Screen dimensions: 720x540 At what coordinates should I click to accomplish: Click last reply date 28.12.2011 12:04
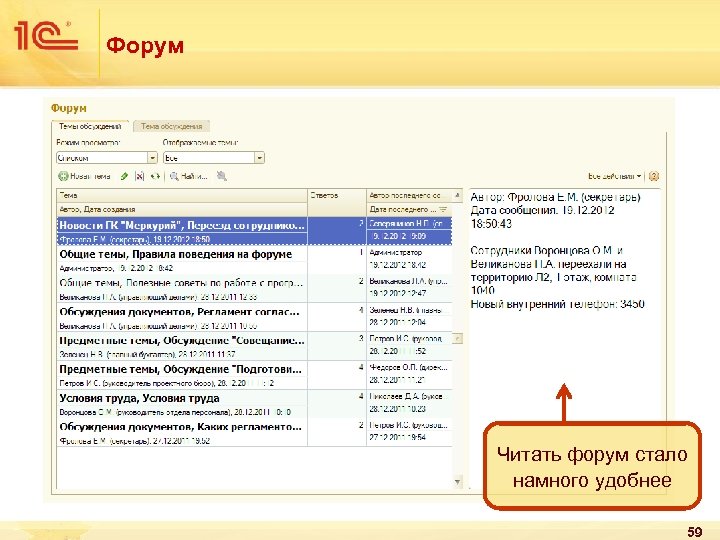click(398, 322)
